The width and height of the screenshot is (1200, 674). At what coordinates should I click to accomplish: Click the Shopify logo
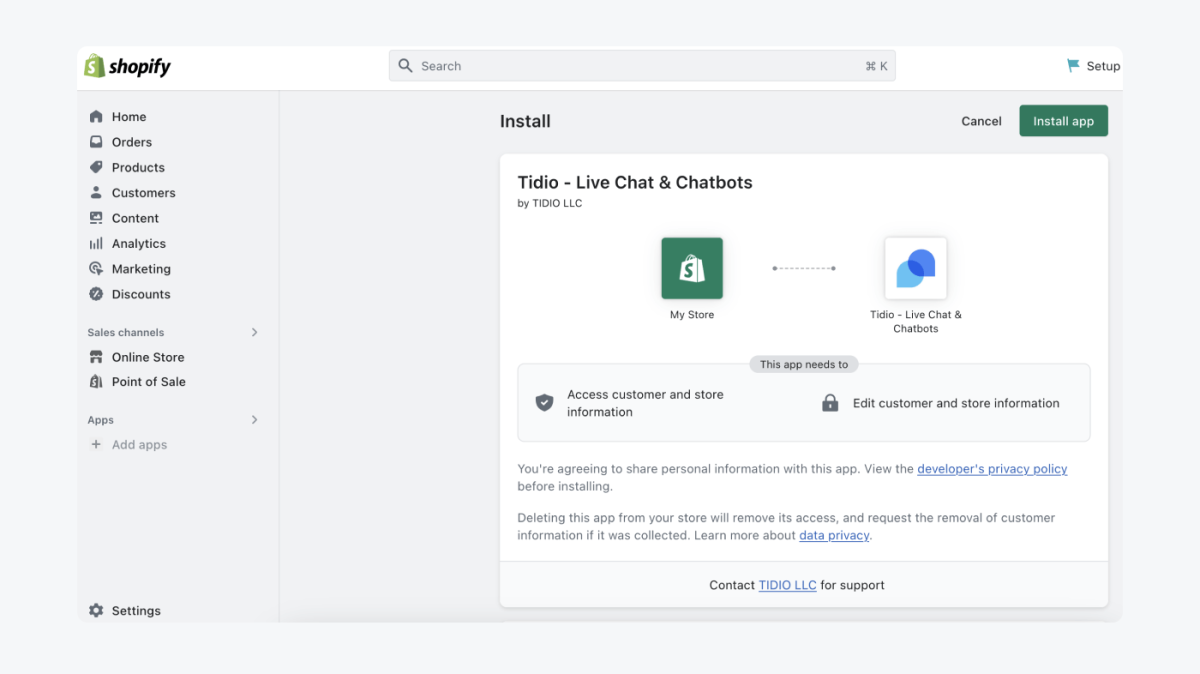[x=127, y=65]
